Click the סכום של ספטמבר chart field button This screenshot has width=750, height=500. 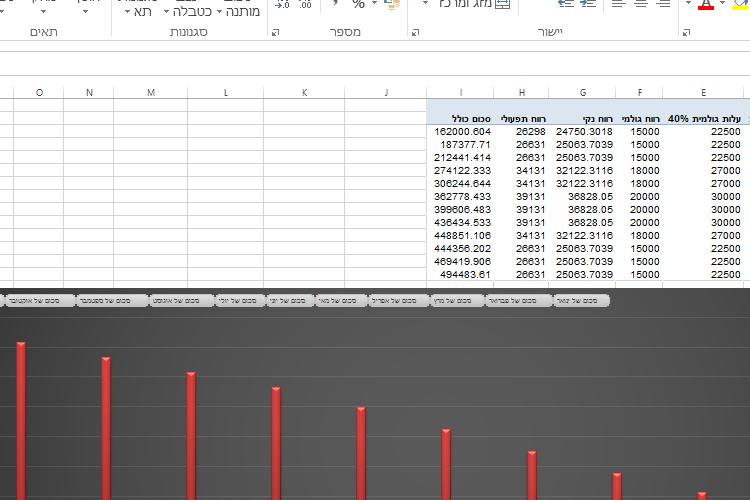tap(111, 300)
